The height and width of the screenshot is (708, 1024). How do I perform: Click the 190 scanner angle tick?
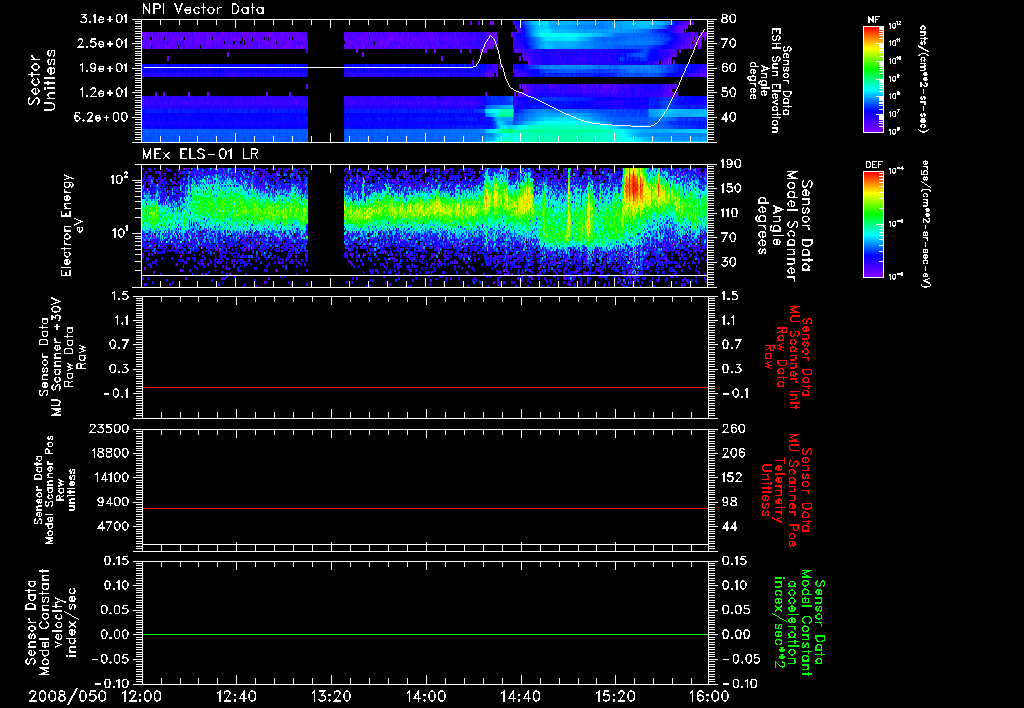pos(731,164)
